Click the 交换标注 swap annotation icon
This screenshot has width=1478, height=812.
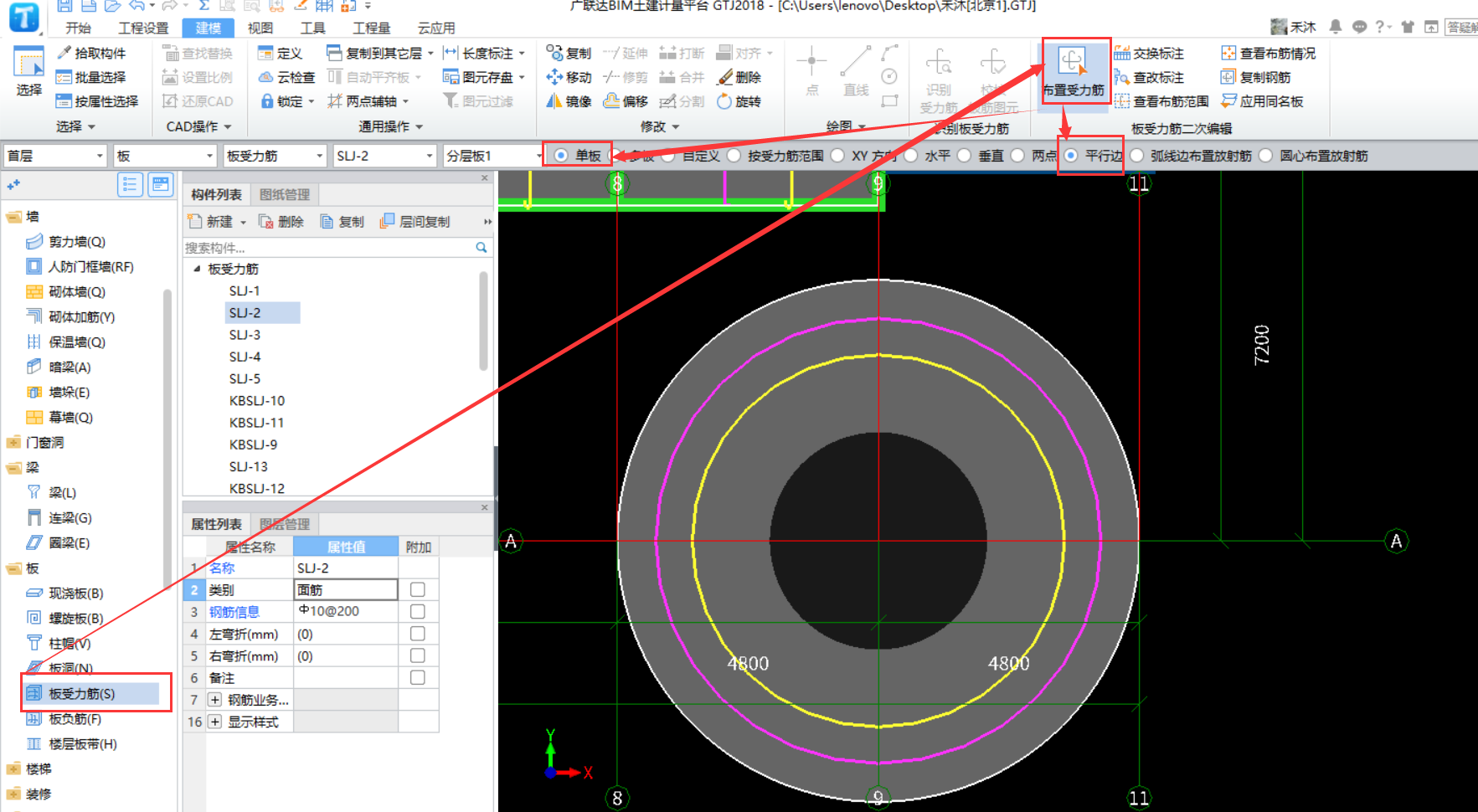[x=1122, y=53]
